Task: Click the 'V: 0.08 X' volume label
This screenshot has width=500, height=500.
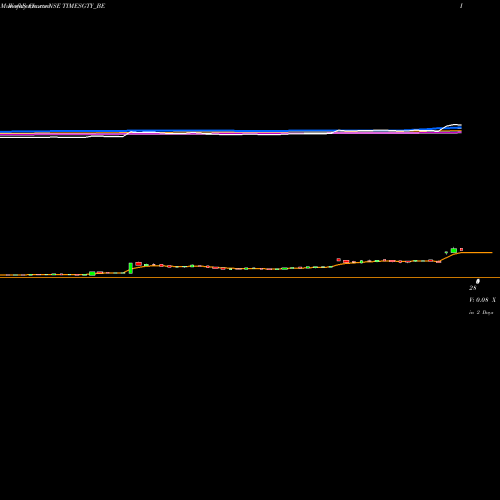Action: pos(482,300)
